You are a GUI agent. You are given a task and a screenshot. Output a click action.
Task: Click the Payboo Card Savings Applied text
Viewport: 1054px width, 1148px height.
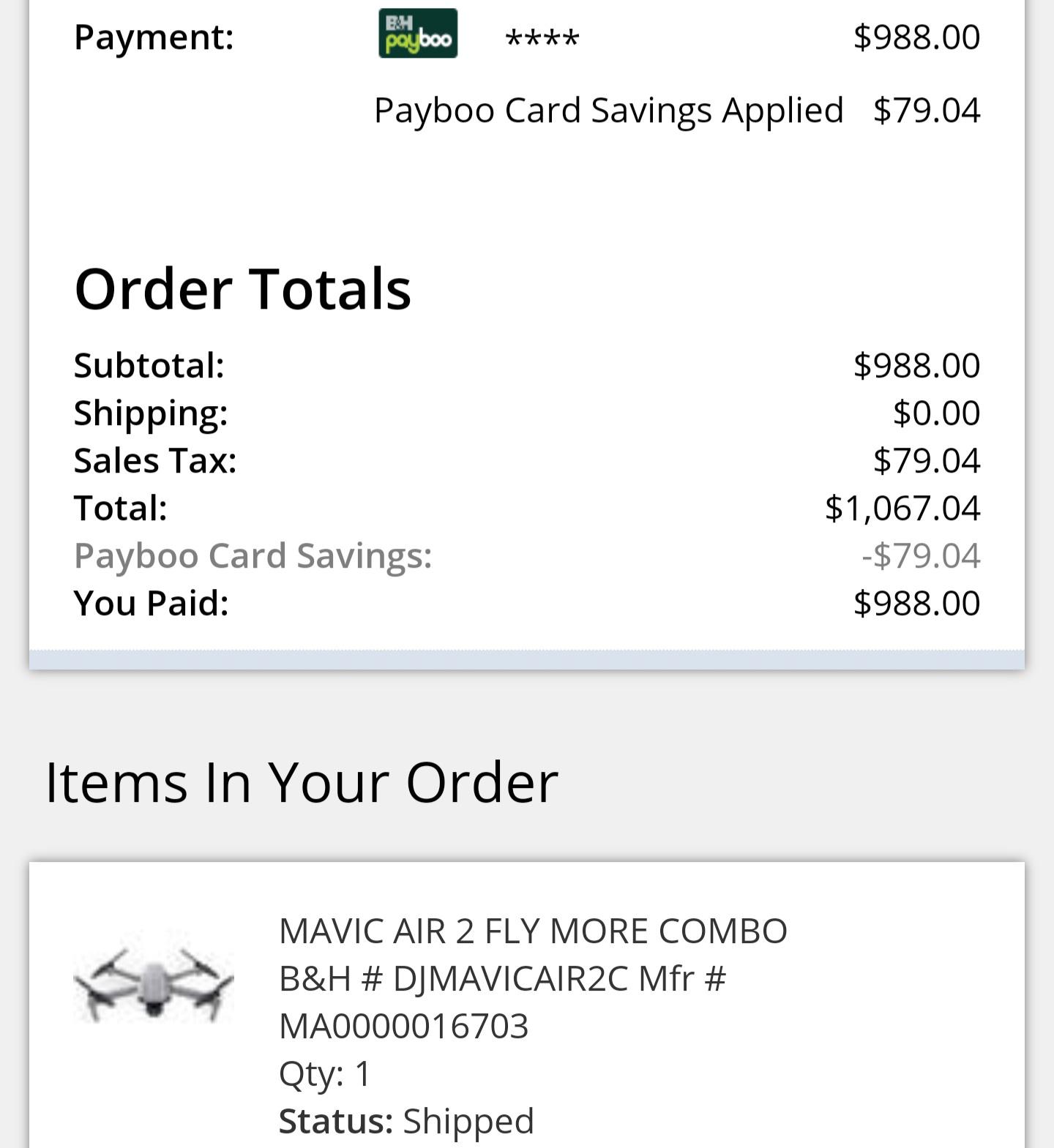[x=609, y=110]
